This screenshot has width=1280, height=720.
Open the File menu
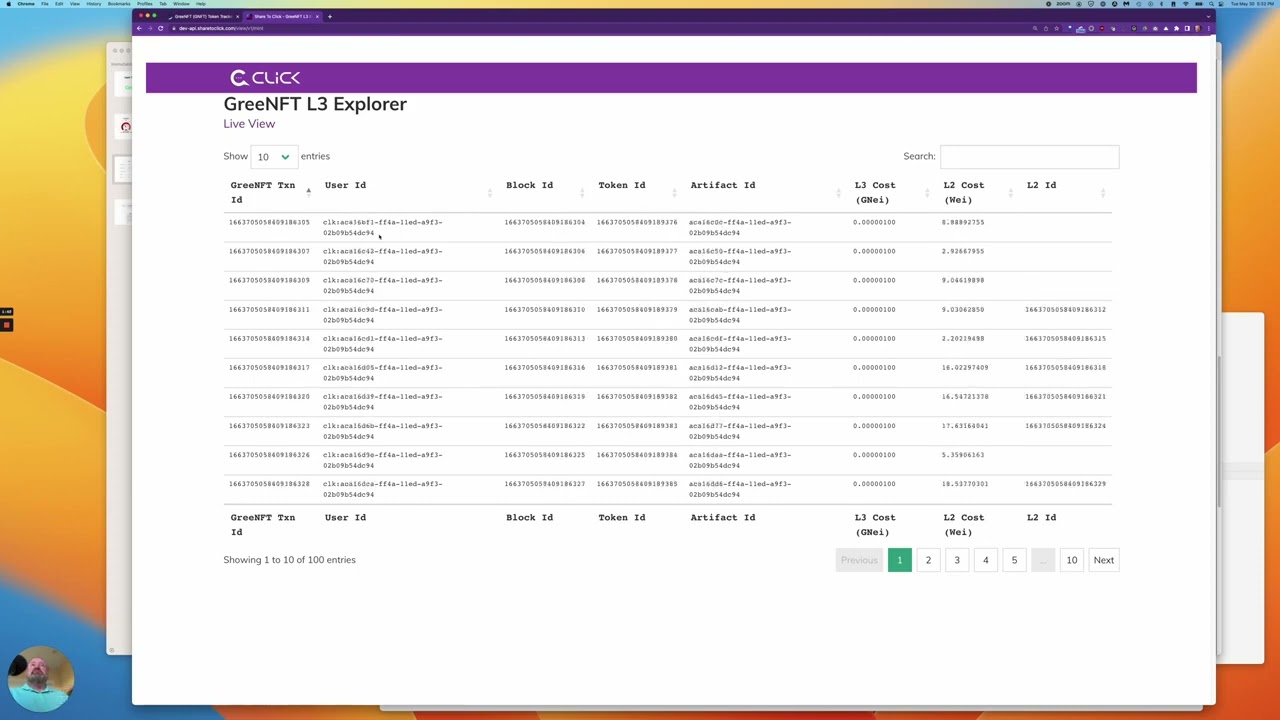tap(45, 4)
